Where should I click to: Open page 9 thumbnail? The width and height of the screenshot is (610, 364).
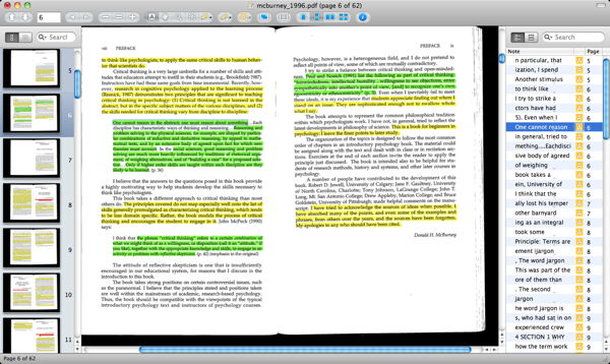32,247
